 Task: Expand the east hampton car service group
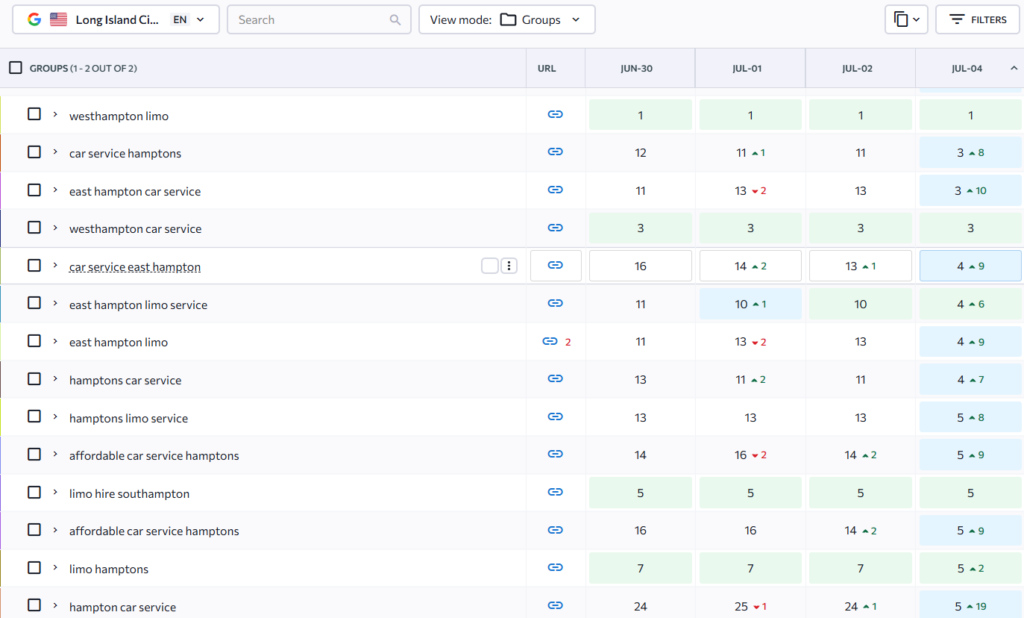[56, 190]
